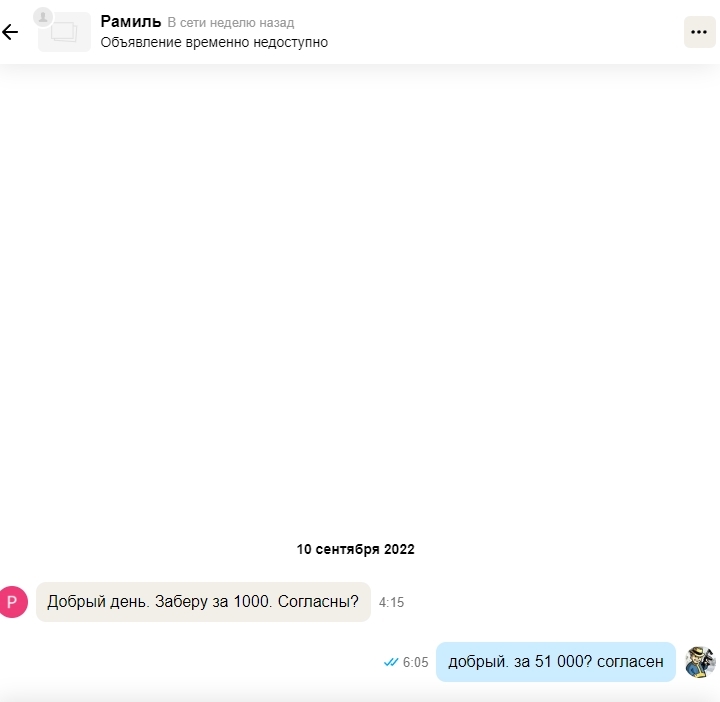Open Рамиль's profile by clicking his name
The height and width of the screenshot is (702, 720).
pos(131,21)
